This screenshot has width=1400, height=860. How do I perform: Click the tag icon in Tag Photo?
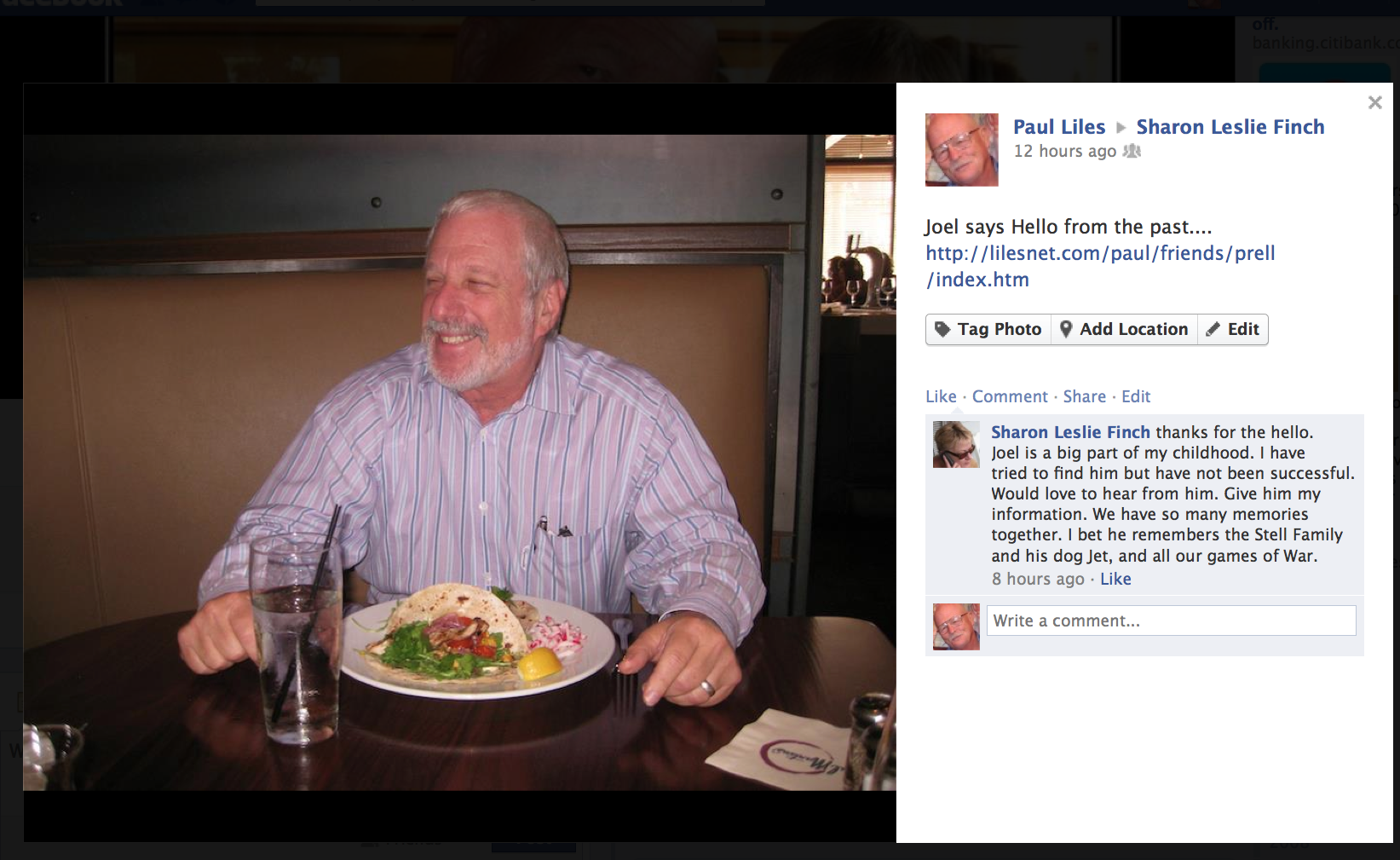click(x=942, y=329)
